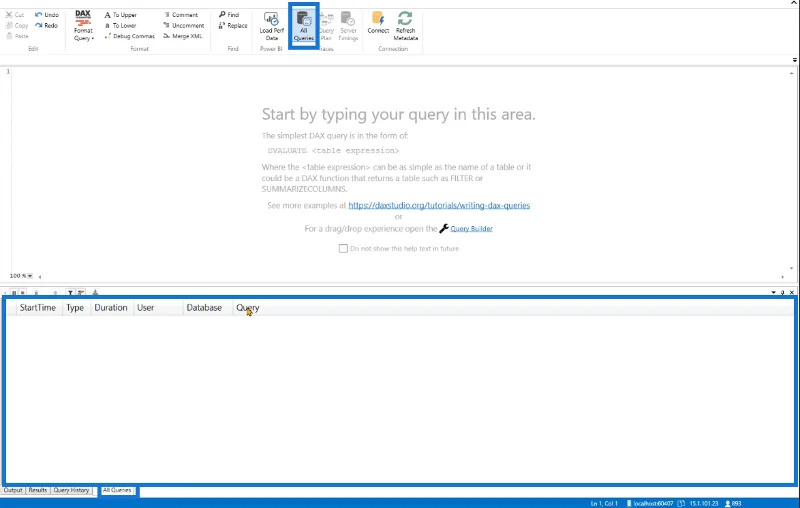Switch to the Results tab
This screenshot has height=508, width=800.
coord(38,490)
